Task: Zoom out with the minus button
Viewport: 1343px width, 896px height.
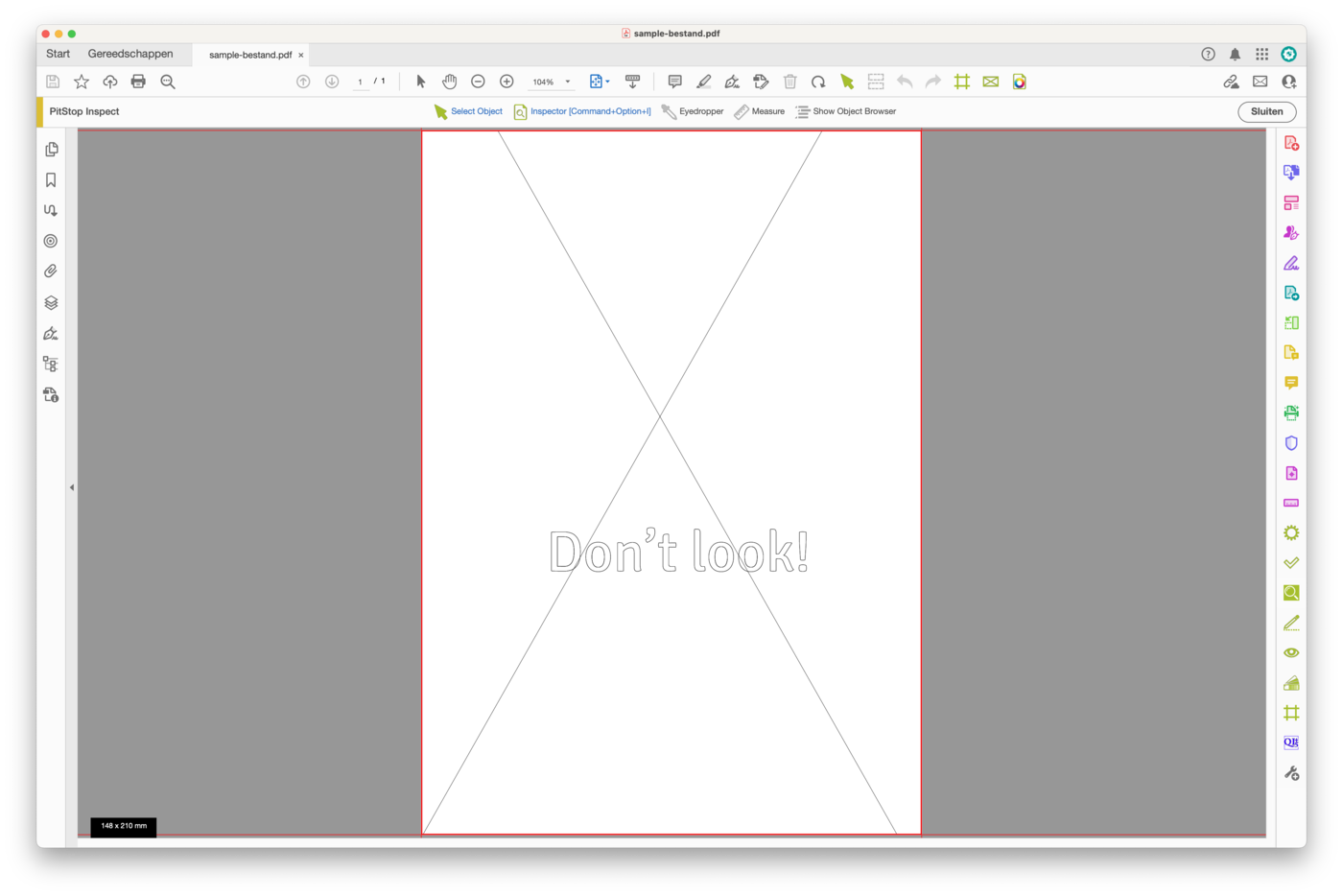Action: (x=478, y=83)
